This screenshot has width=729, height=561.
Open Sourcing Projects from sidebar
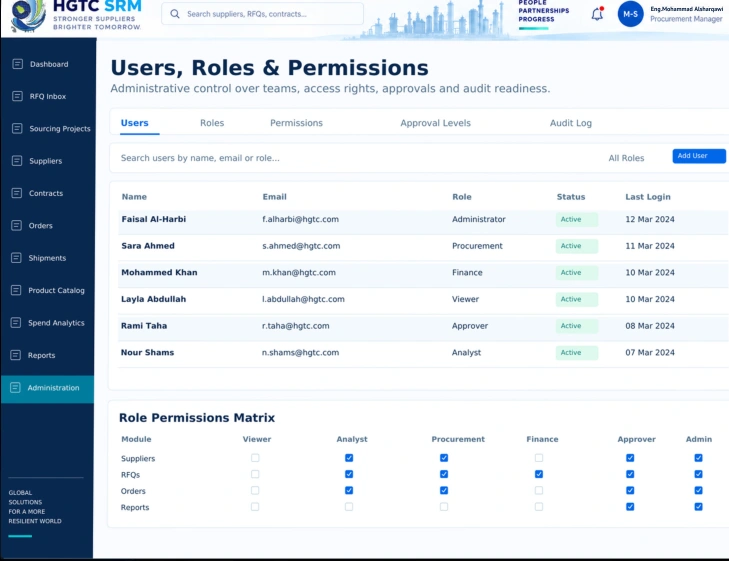60,128
